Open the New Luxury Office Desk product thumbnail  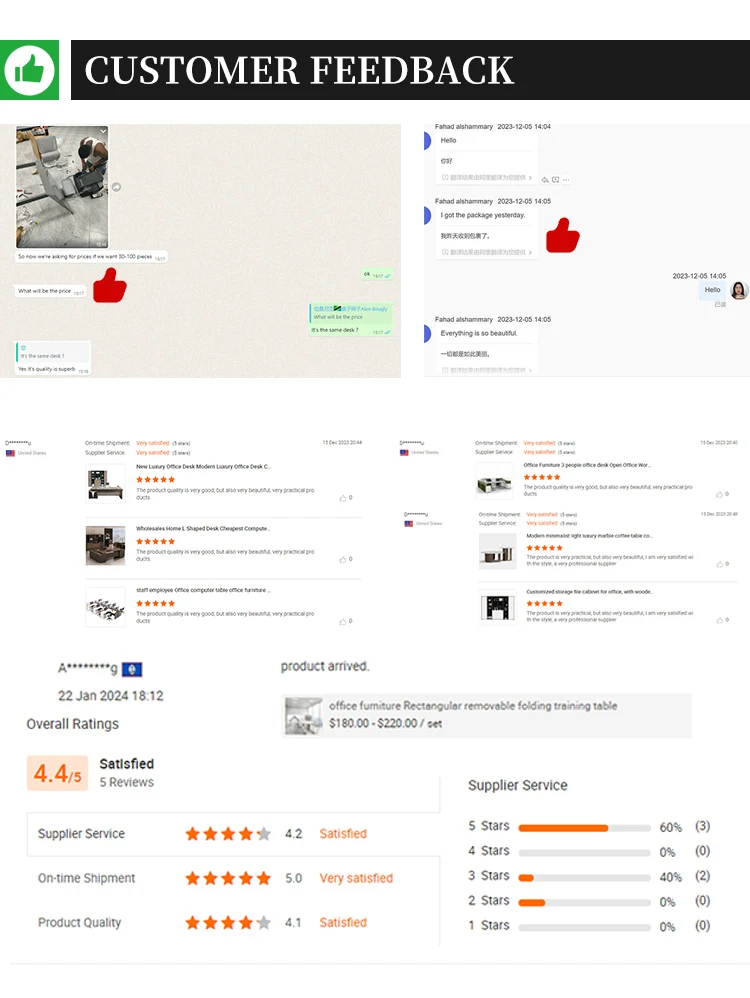(106, 484)
